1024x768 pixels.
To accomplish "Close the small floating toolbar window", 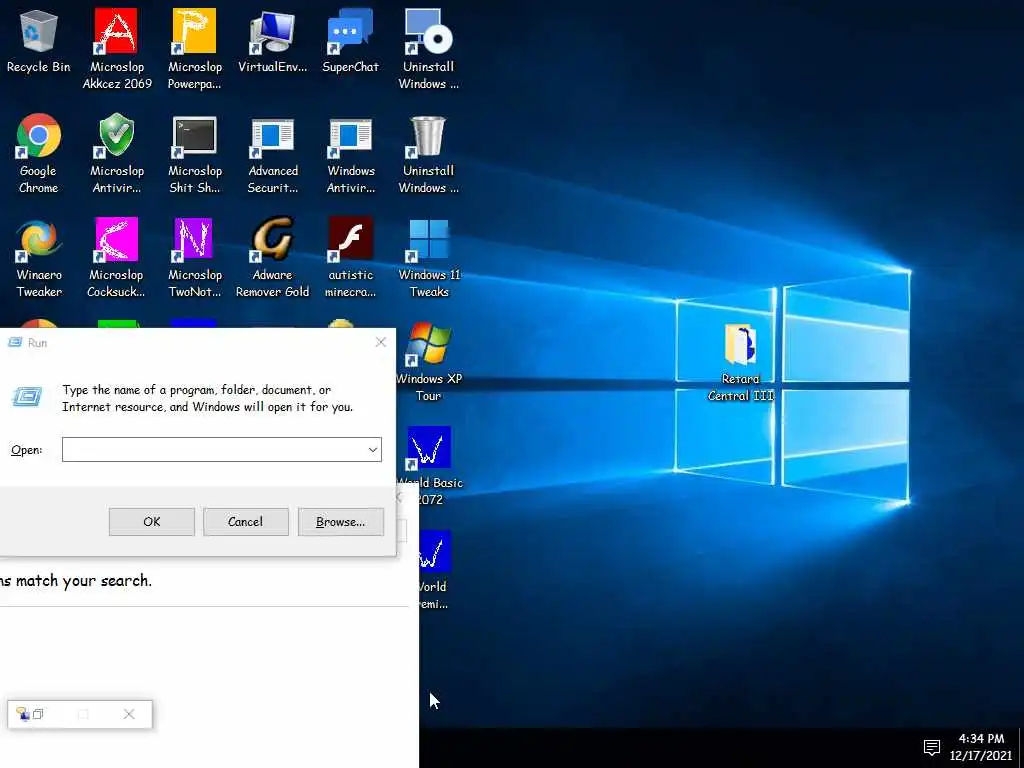I will tap(129, 714).
